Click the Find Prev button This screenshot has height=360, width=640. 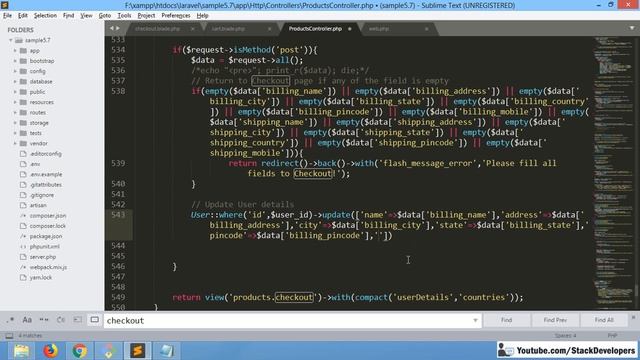click(x=555, y=320)
